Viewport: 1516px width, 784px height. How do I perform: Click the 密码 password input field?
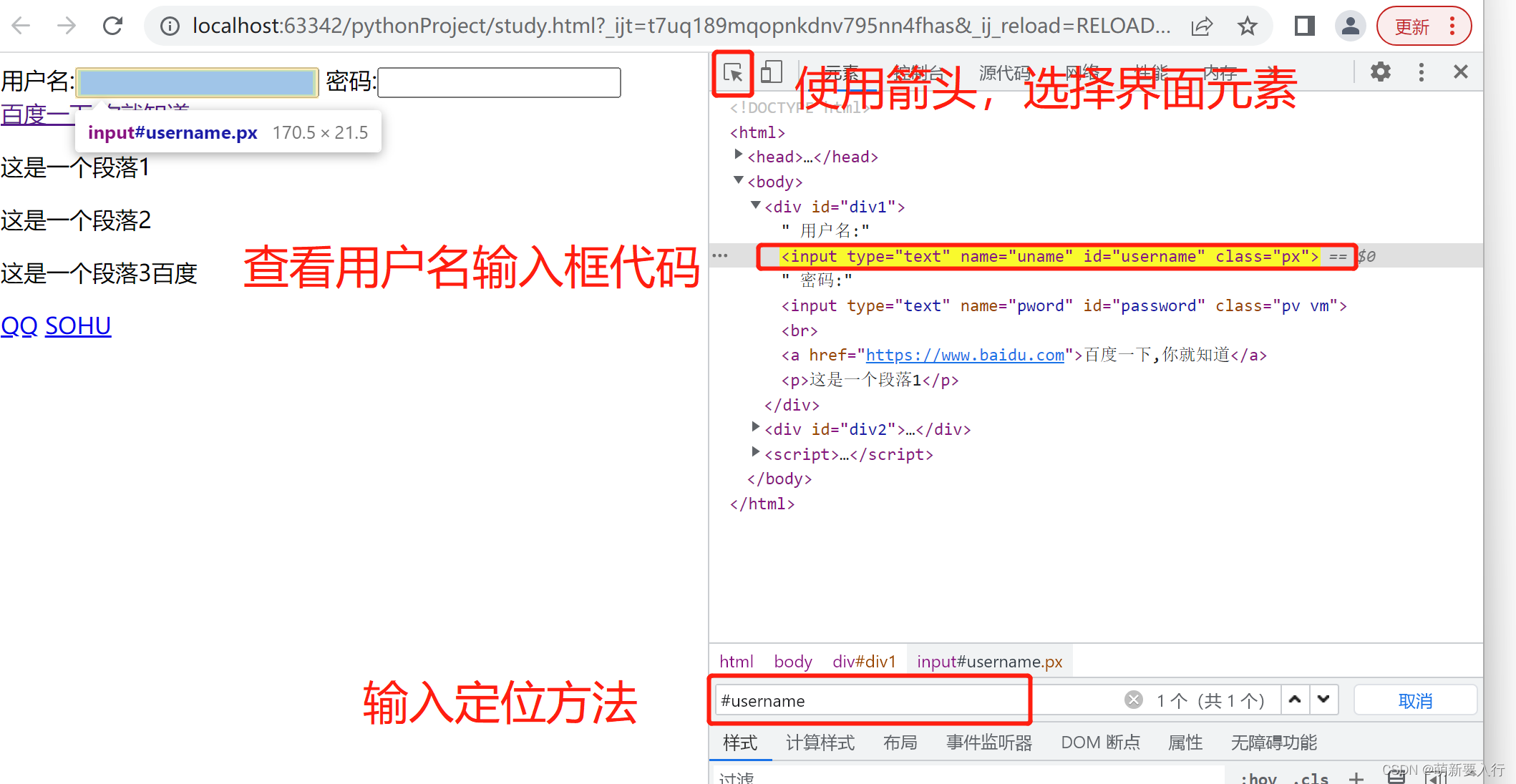(x=499, y=82)
